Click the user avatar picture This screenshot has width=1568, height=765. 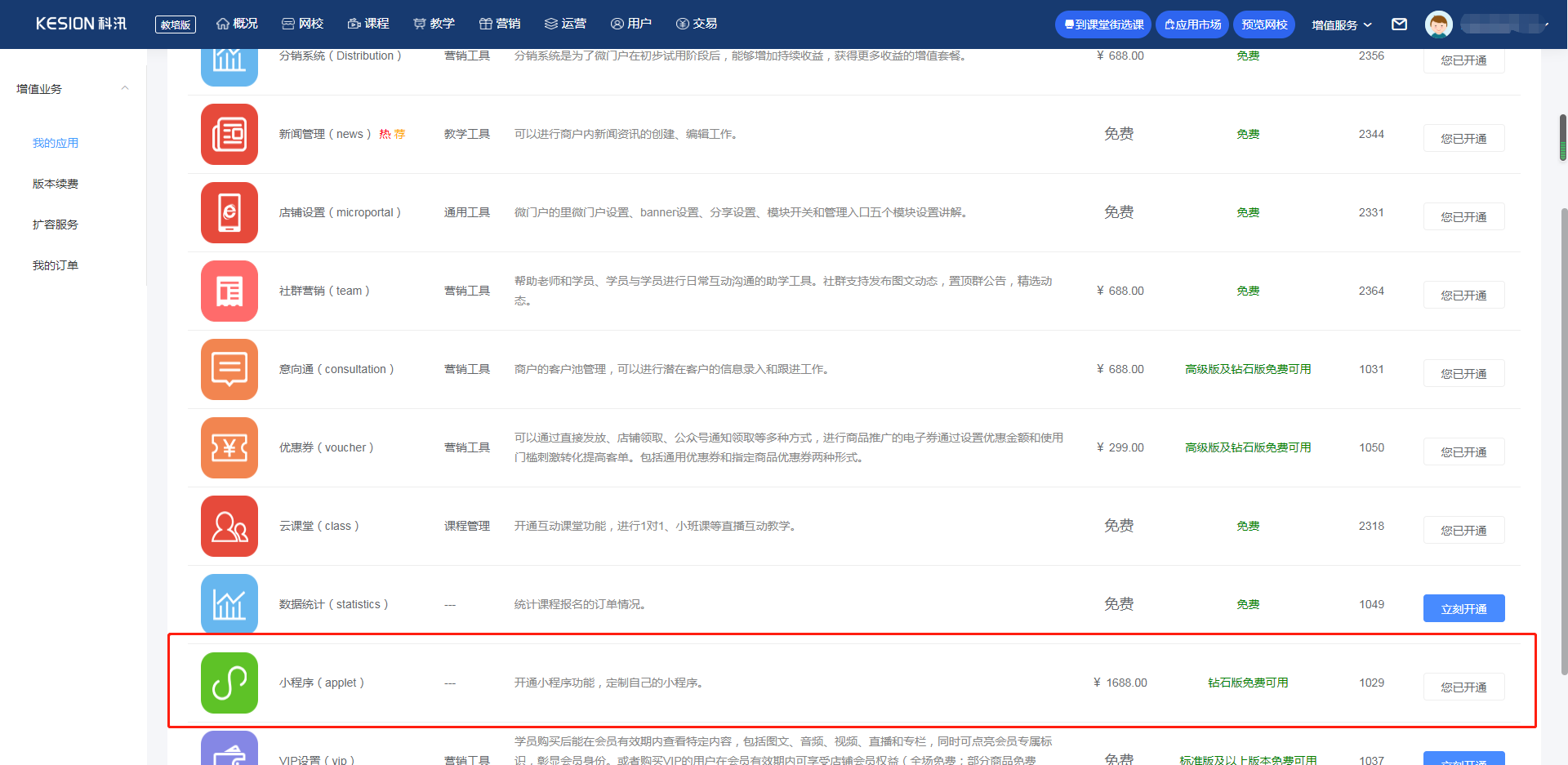1438,24
